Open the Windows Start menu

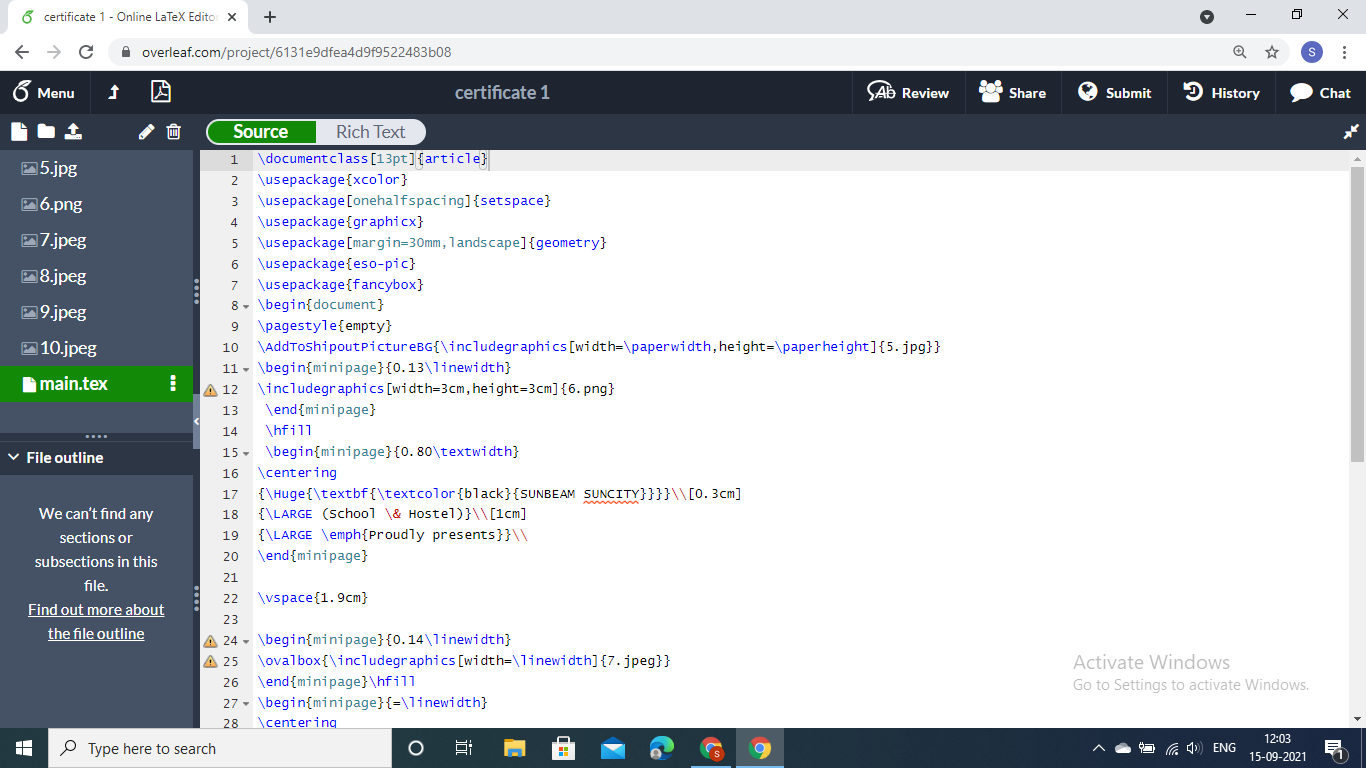tap(24, 748)
